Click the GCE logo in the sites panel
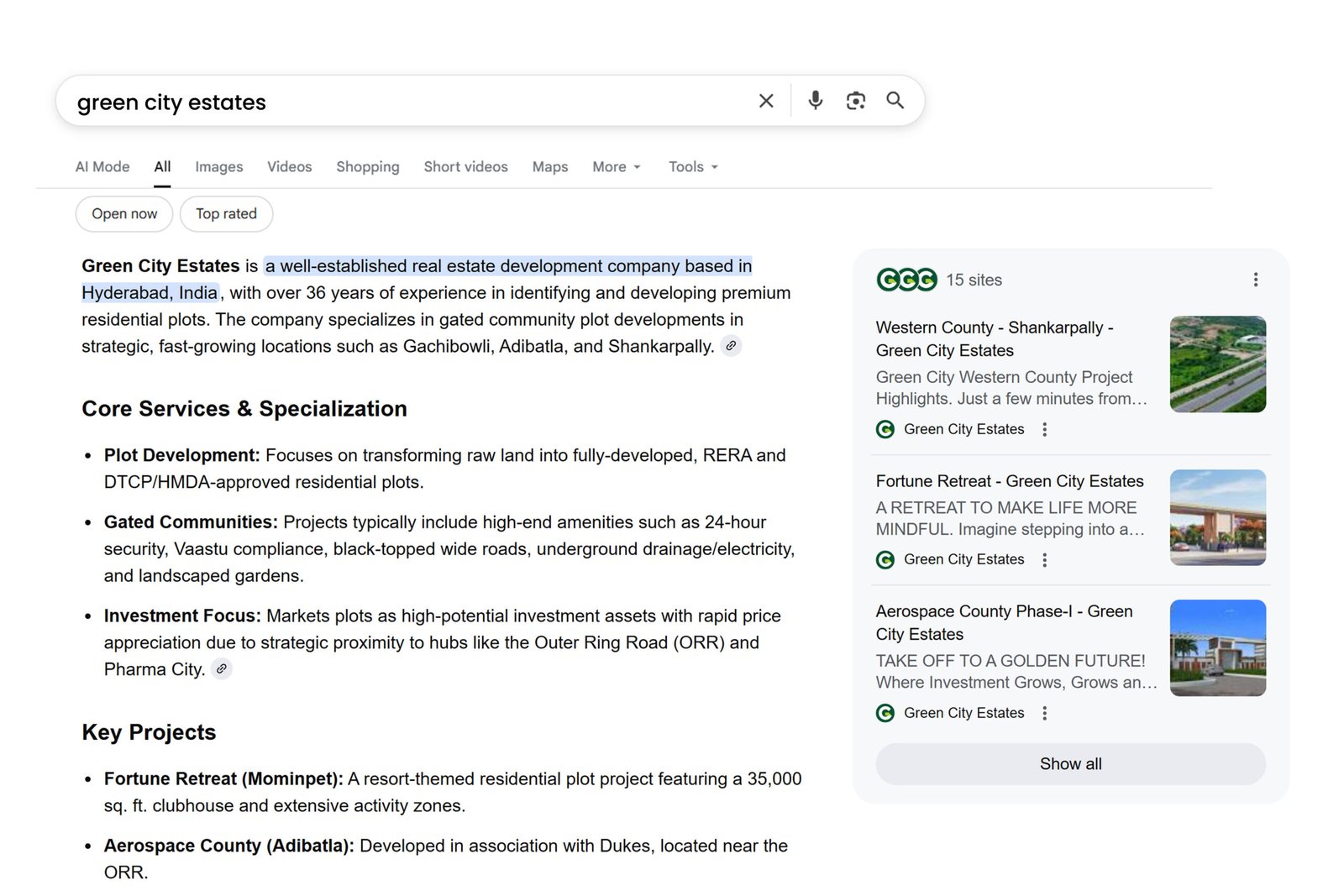 click(x=906, y=280)
